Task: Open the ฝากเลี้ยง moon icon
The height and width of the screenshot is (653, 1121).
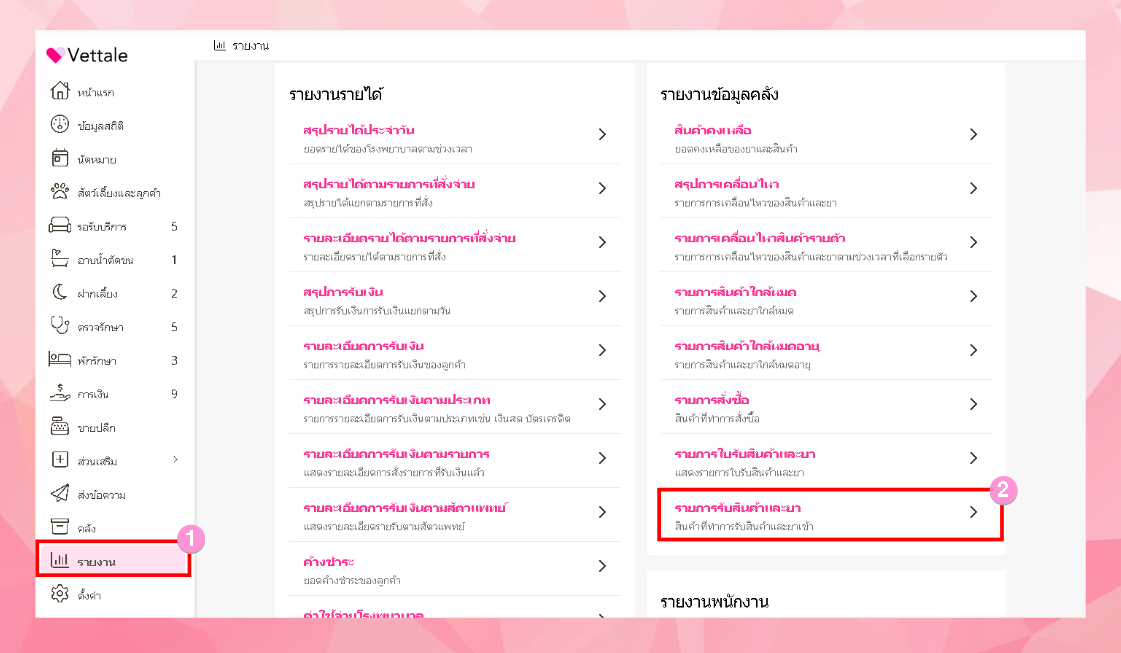Action: tap(59, 293)
